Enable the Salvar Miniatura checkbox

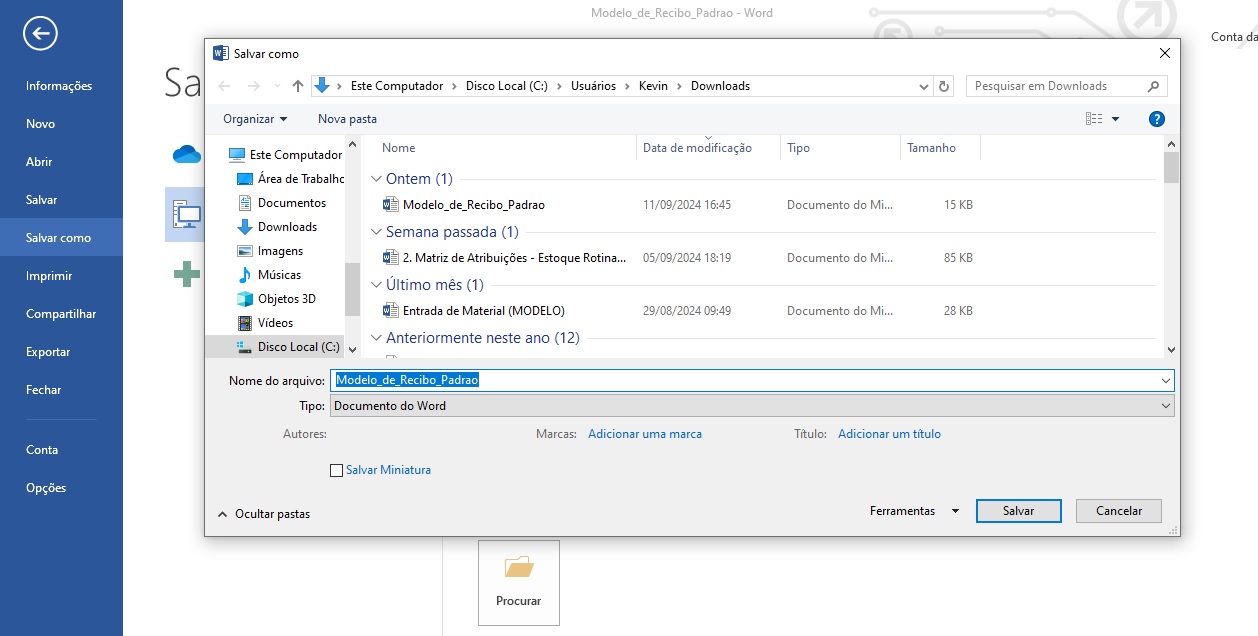[x=336, y=470]
